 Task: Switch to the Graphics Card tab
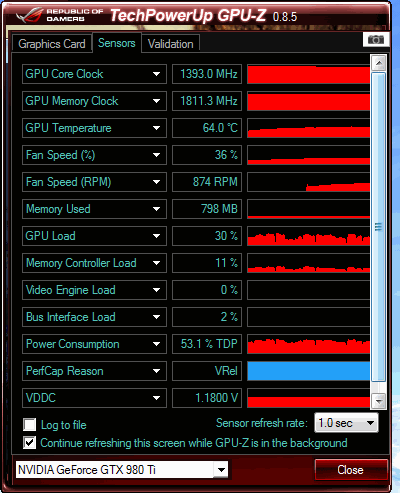point(52,44)
